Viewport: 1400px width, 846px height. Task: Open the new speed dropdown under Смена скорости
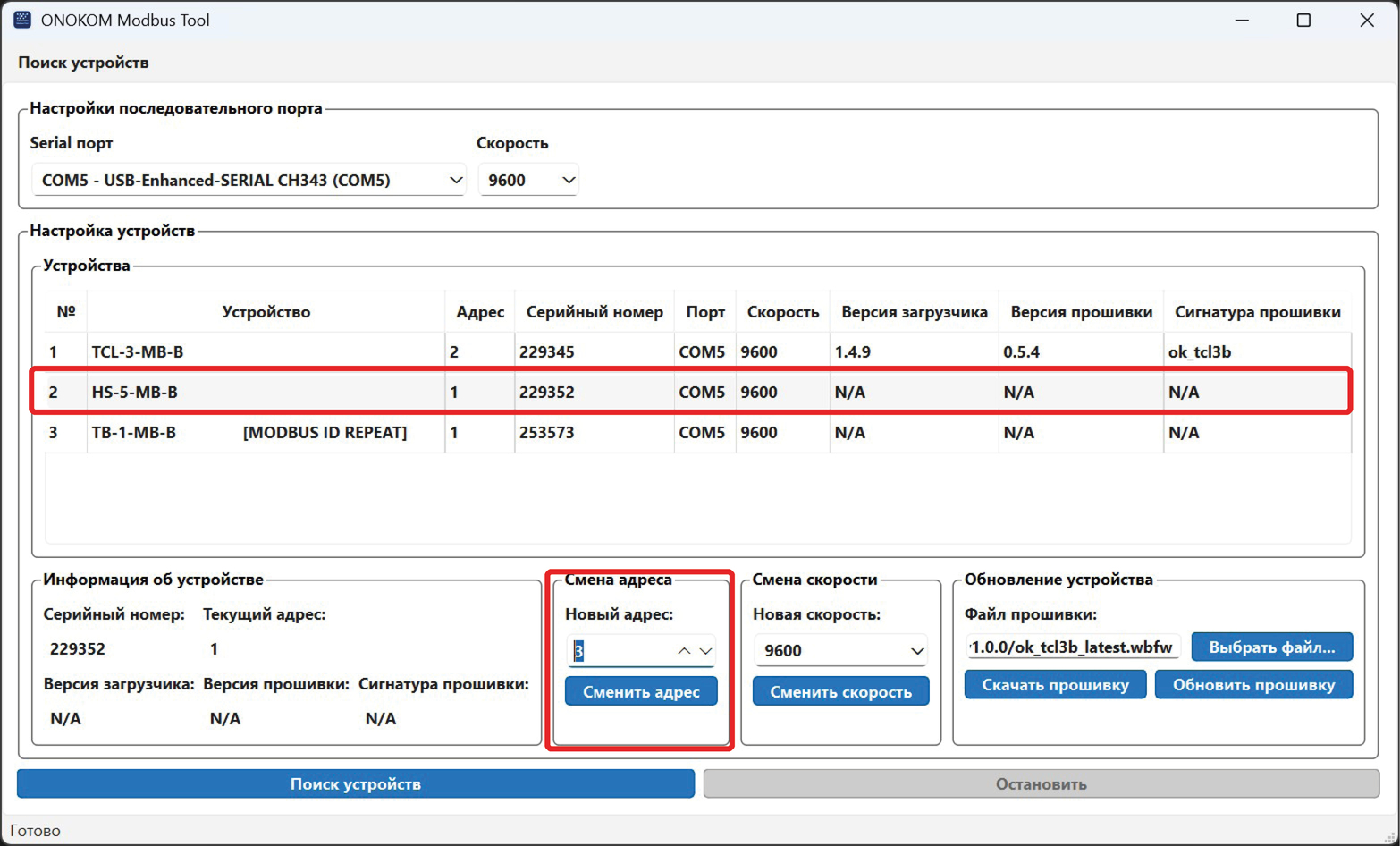840,650
